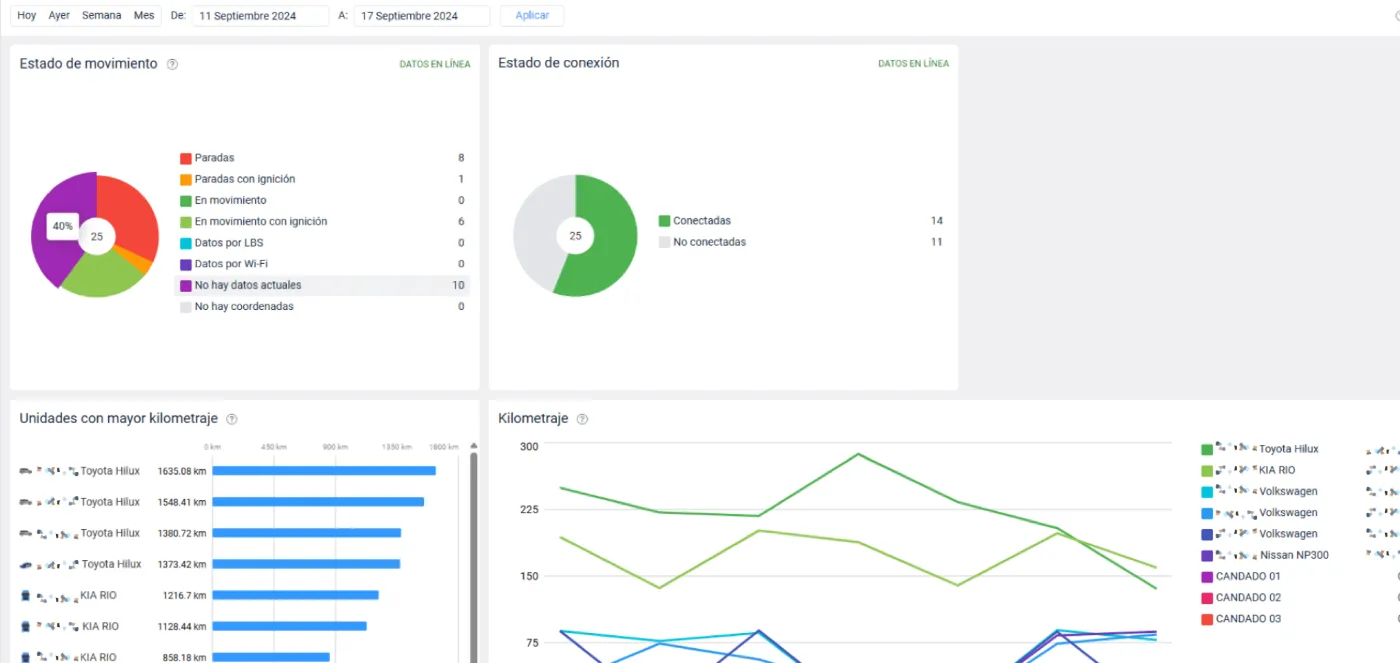Click the 1635.08 km Toyota Hilux bar
Screen dimensions: 1400x663
(324, 471)
